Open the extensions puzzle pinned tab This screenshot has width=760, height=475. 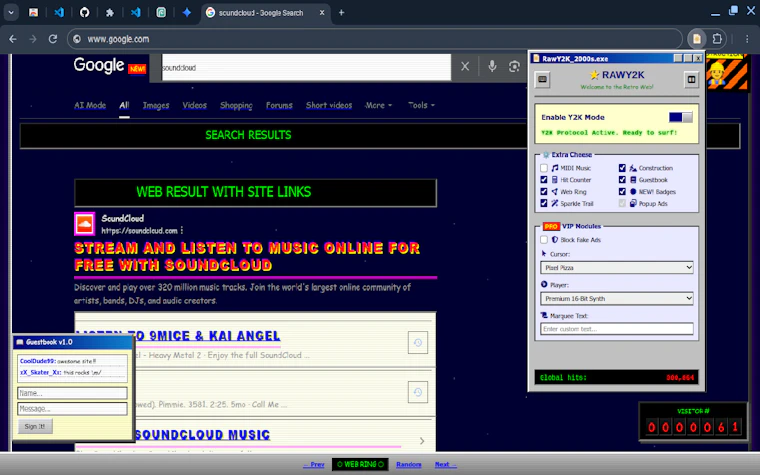click(110, 13)
